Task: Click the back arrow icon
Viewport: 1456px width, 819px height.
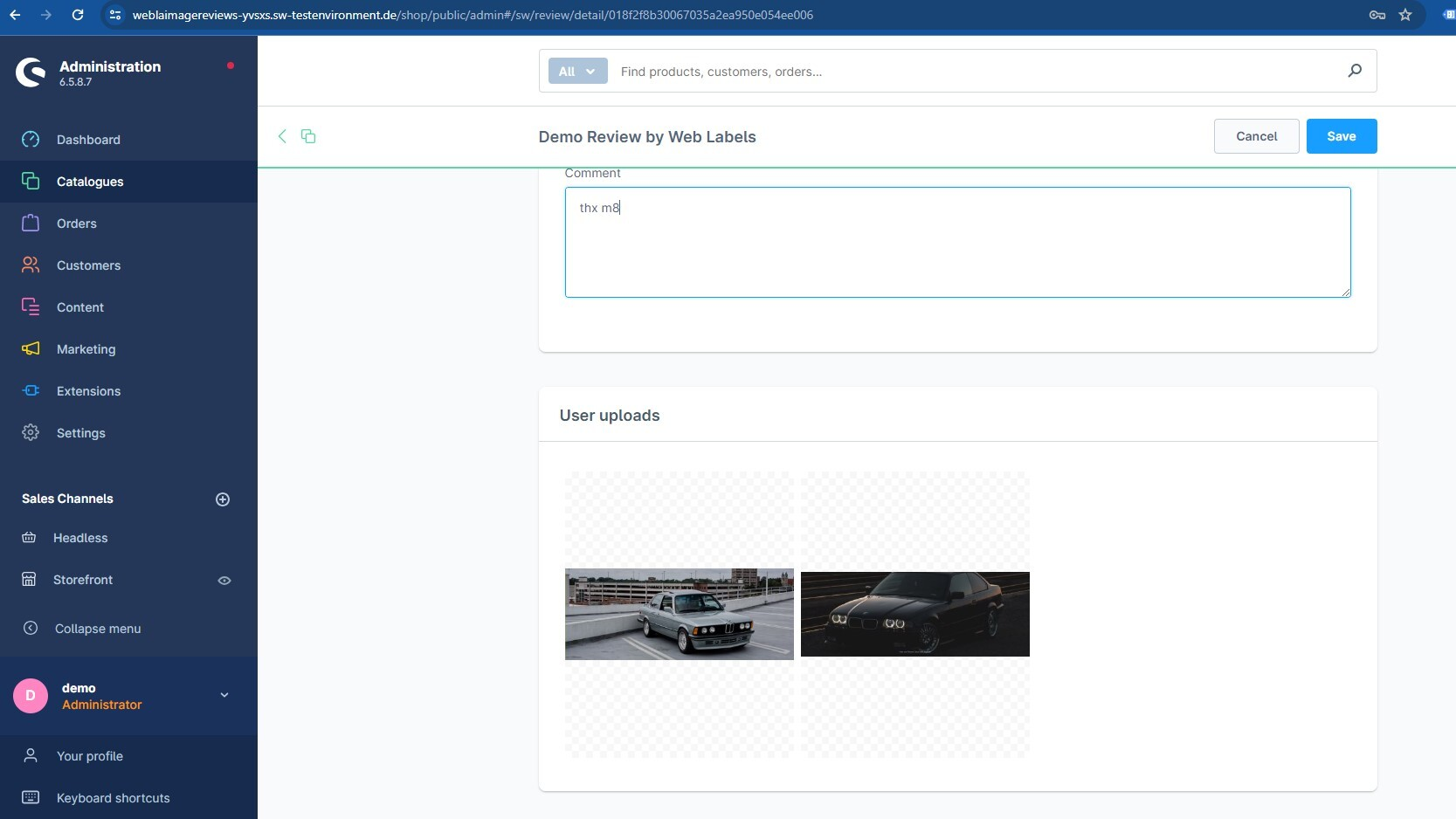Action: (282, 136)
